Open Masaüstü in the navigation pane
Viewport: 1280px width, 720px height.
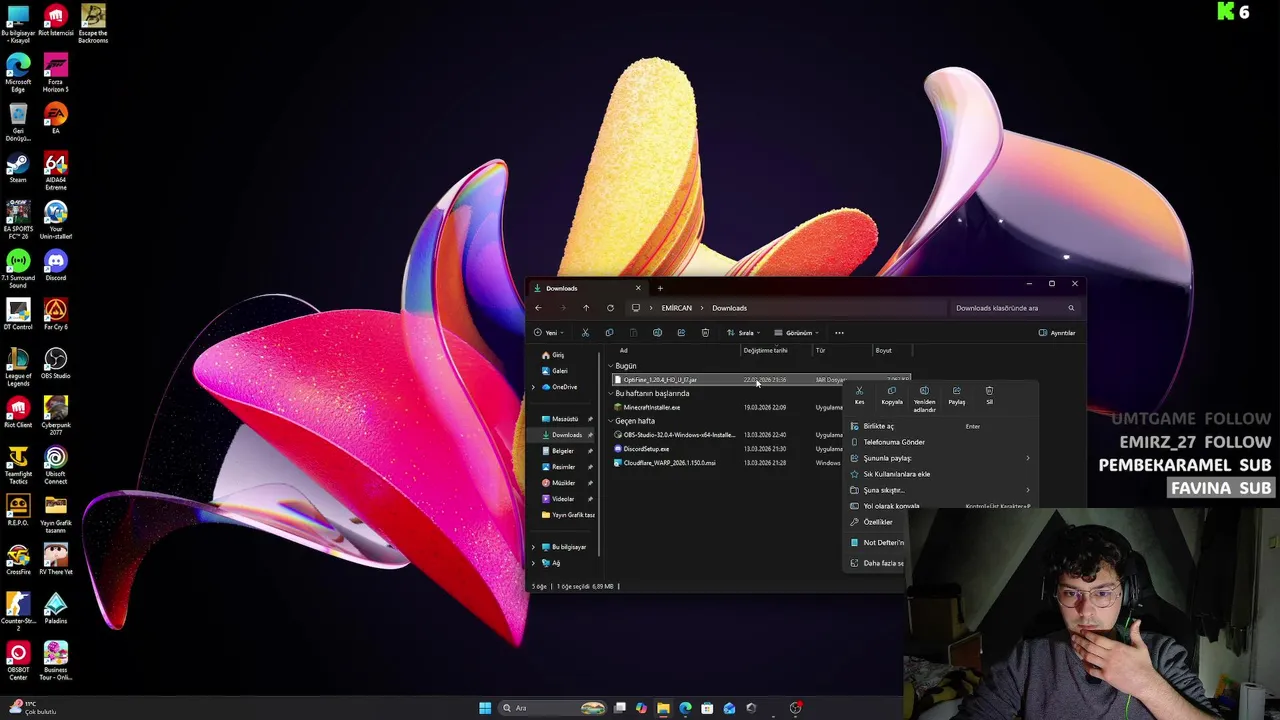565,419
